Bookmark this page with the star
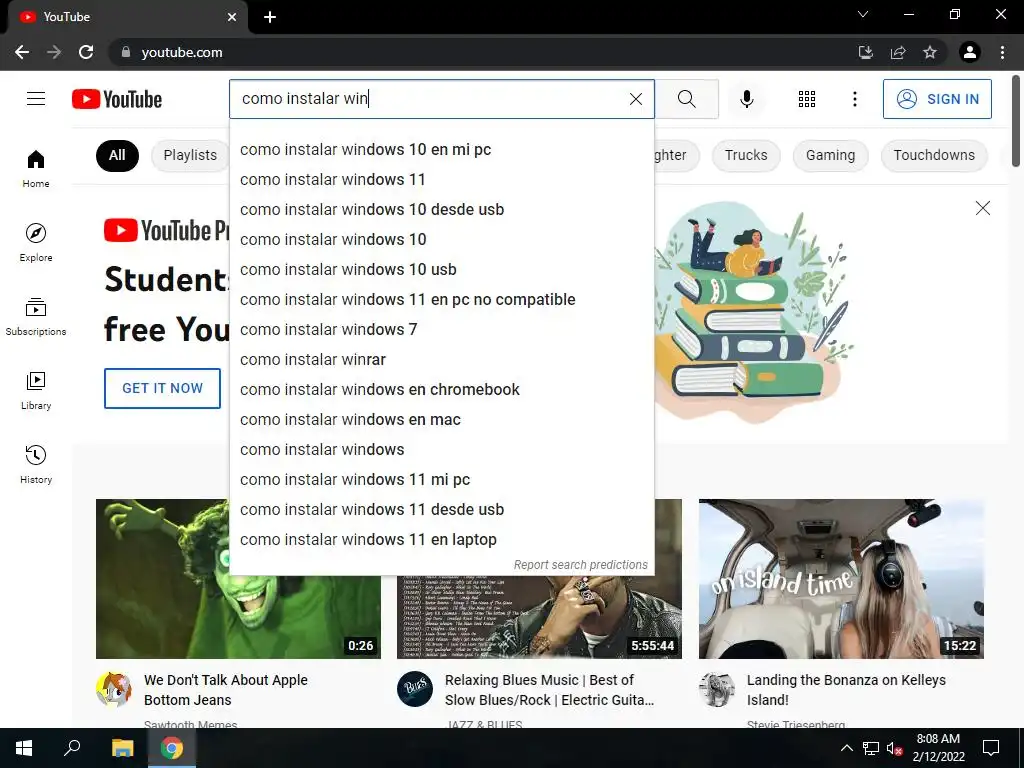The width and height of the screenshot is (1024, 768). tap(930, 52)
